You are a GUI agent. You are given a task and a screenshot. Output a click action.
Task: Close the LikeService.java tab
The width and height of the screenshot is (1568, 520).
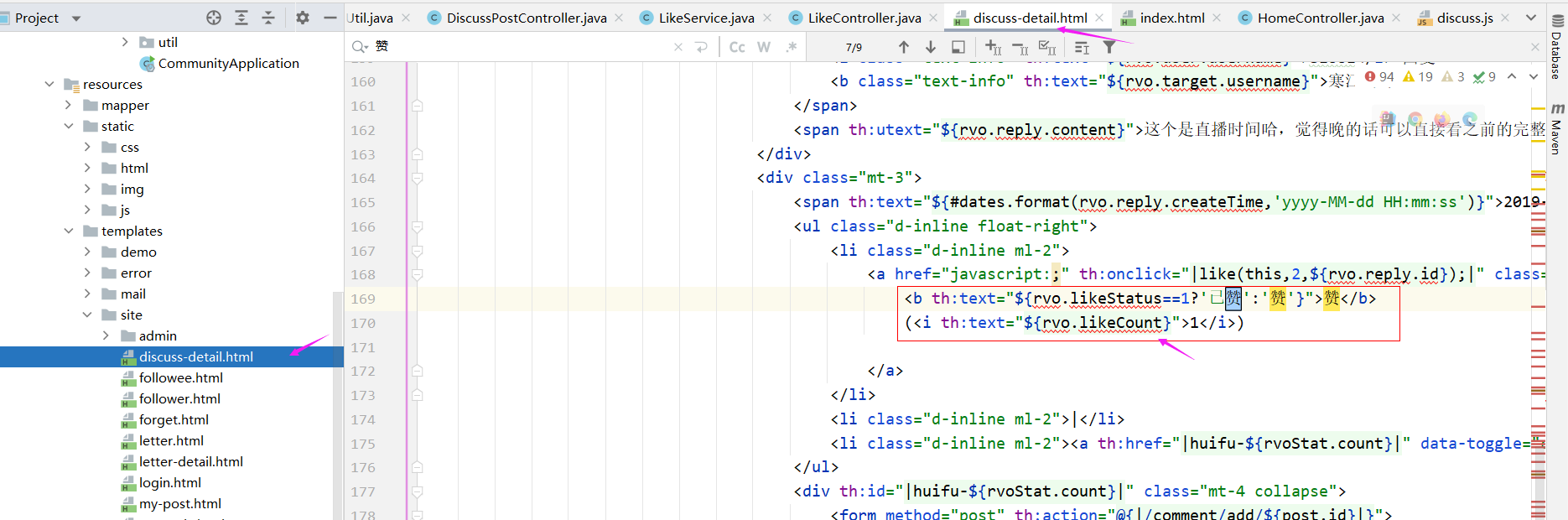tap(766, 18)
